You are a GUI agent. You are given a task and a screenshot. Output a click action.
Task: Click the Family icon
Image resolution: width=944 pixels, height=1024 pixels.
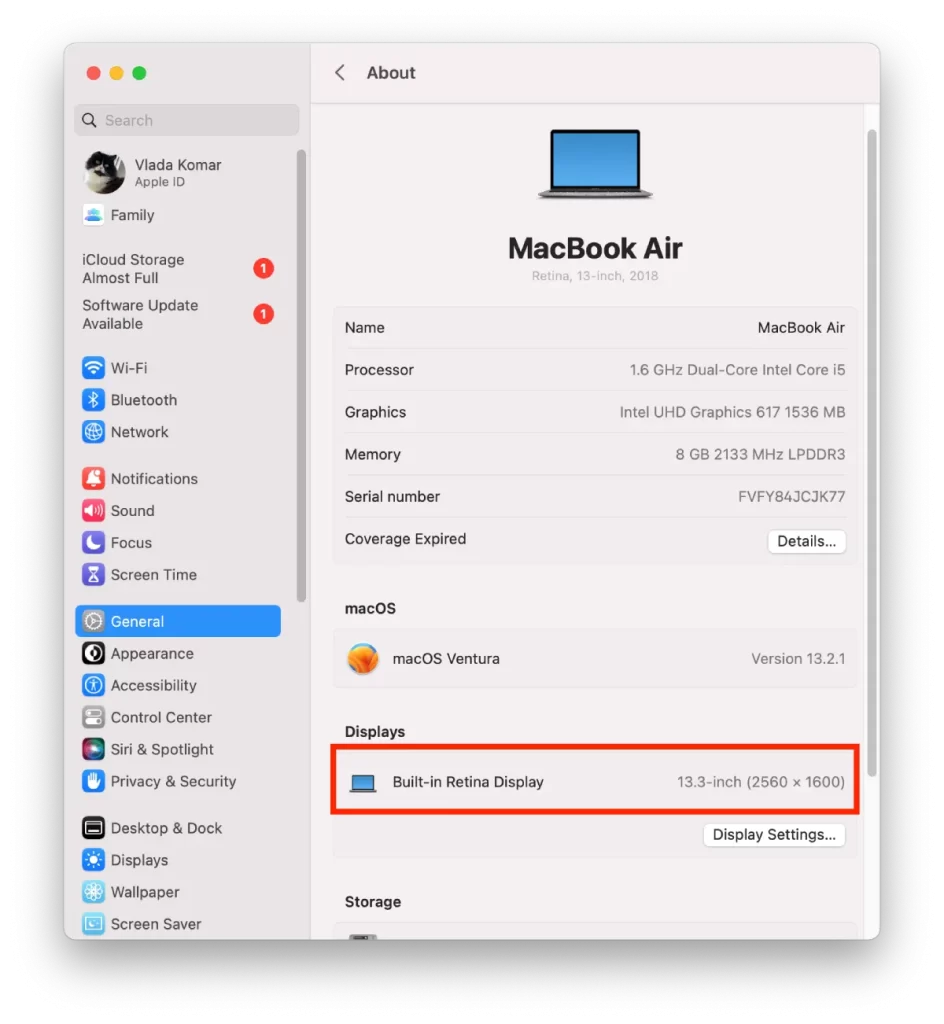pos(93,215)
